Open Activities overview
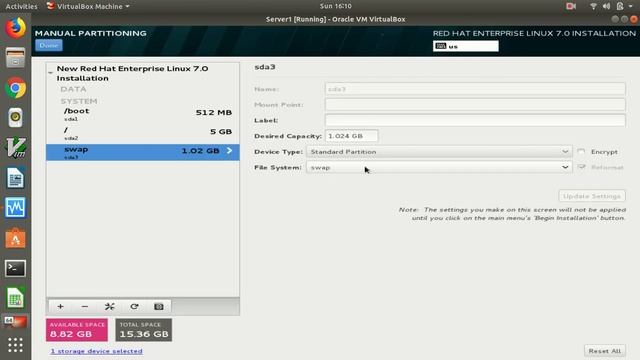This screenshot has width=640, height=360. 21,6
